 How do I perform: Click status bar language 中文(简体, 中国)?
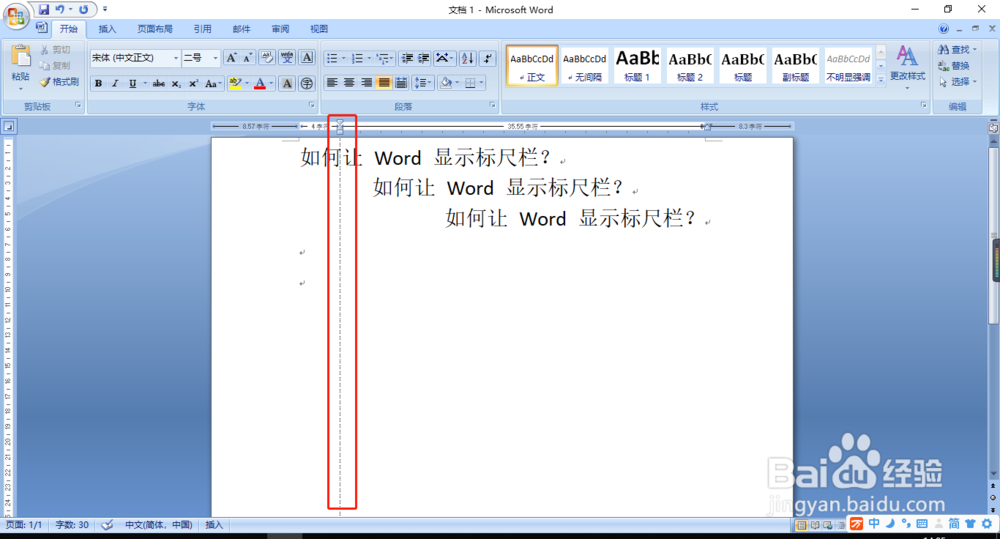(158, 525)
